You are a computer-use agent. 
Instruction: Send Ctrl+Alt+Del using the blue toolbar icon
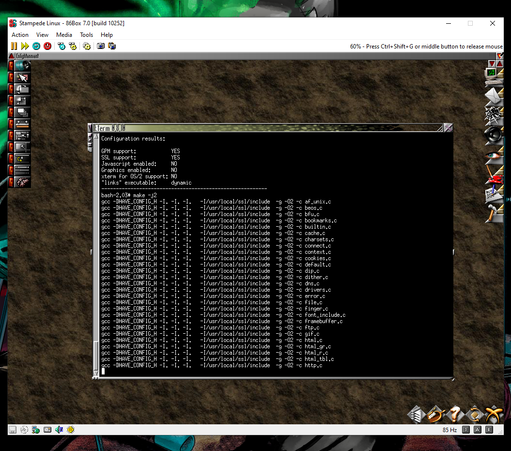click(x=61, y=46)
